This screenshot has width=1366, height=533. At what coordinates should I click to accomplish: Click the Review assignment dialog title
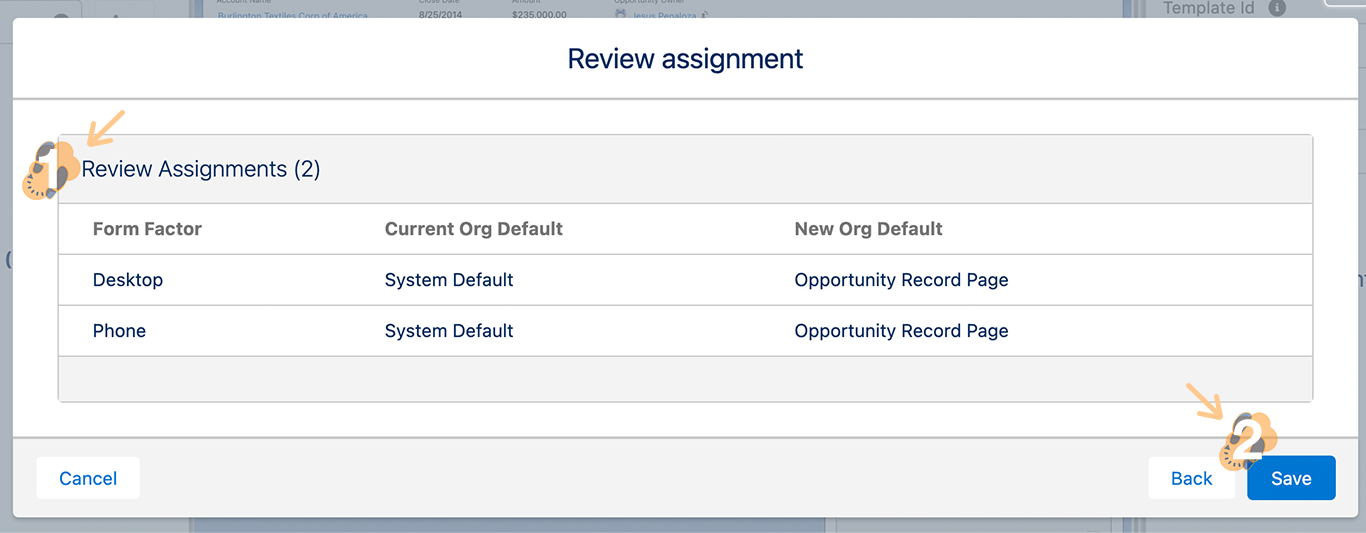click(685, 59)
